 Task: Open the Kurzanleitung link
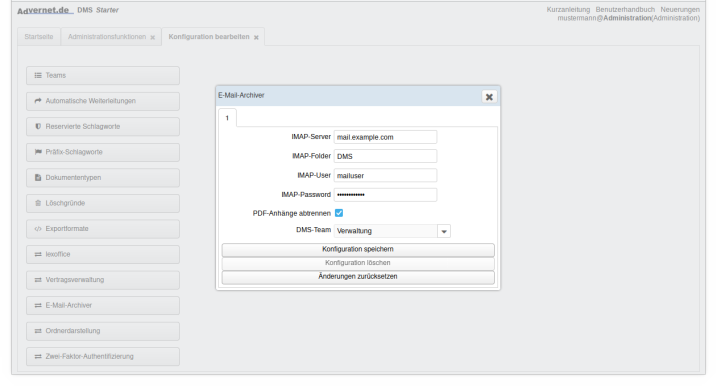coord(568,10)
